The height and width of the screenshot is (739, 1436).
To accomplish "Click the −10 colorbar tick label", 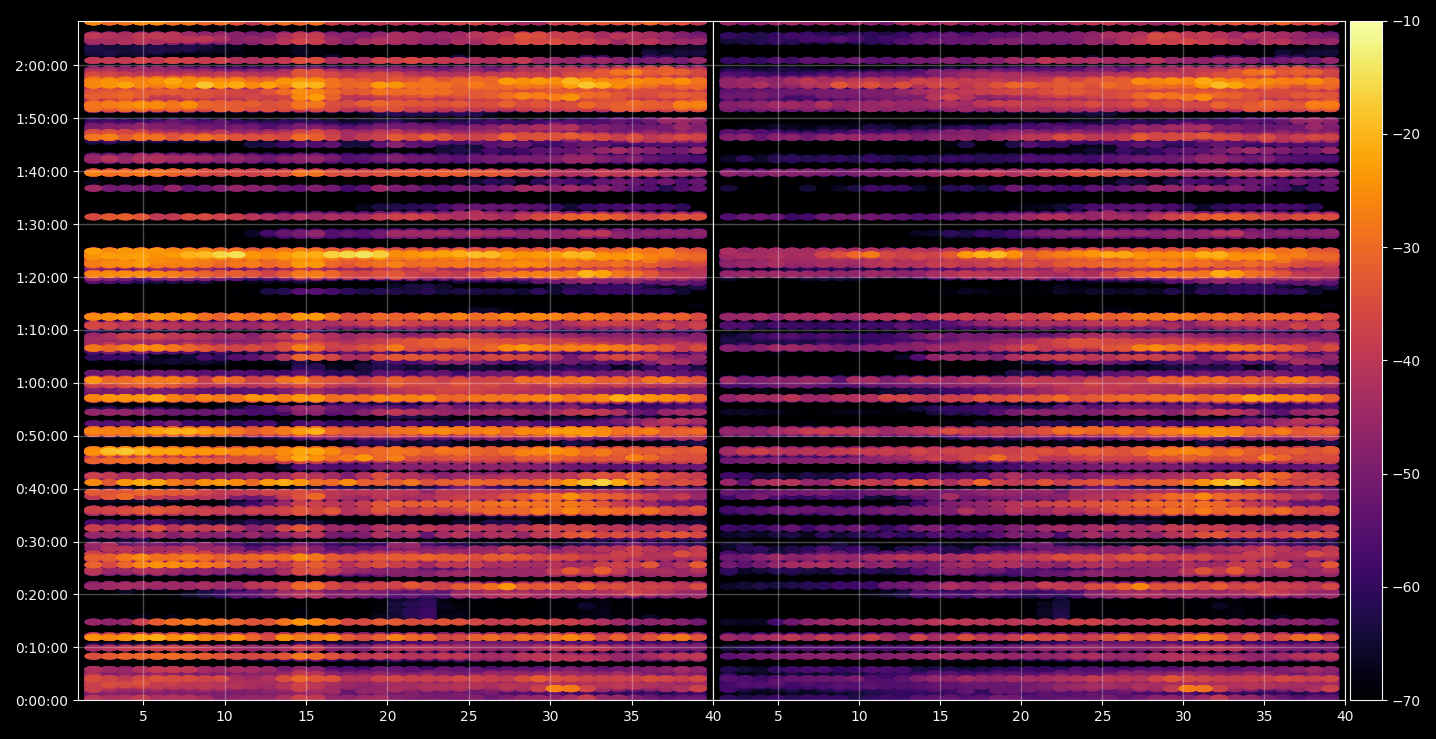I will 1407,21.
